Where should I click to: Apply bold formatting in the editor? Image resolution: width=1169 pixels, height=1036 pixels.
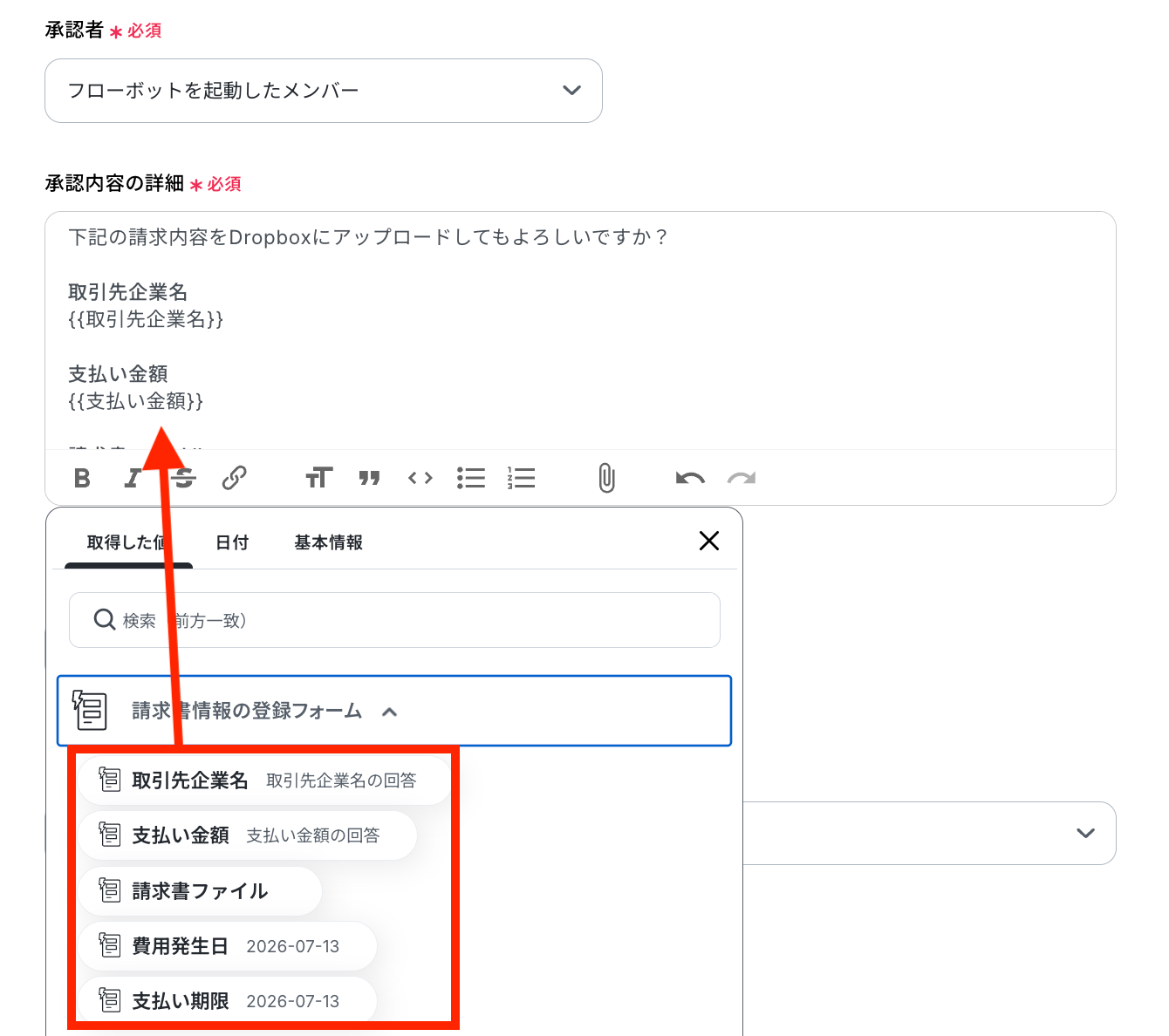point(82,478)
